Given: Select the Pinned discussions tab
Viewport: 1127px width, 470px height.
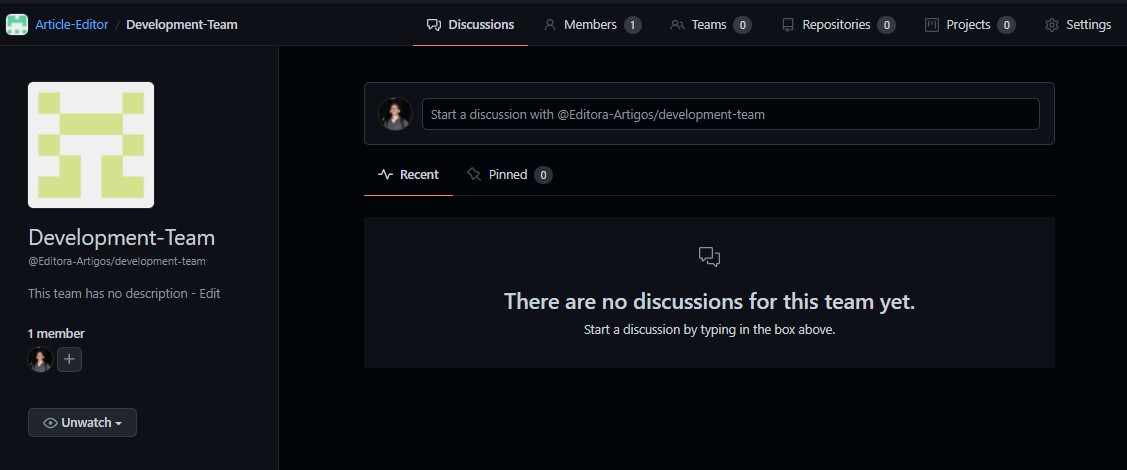Looking at the screenshot, I should coord(510,175).
